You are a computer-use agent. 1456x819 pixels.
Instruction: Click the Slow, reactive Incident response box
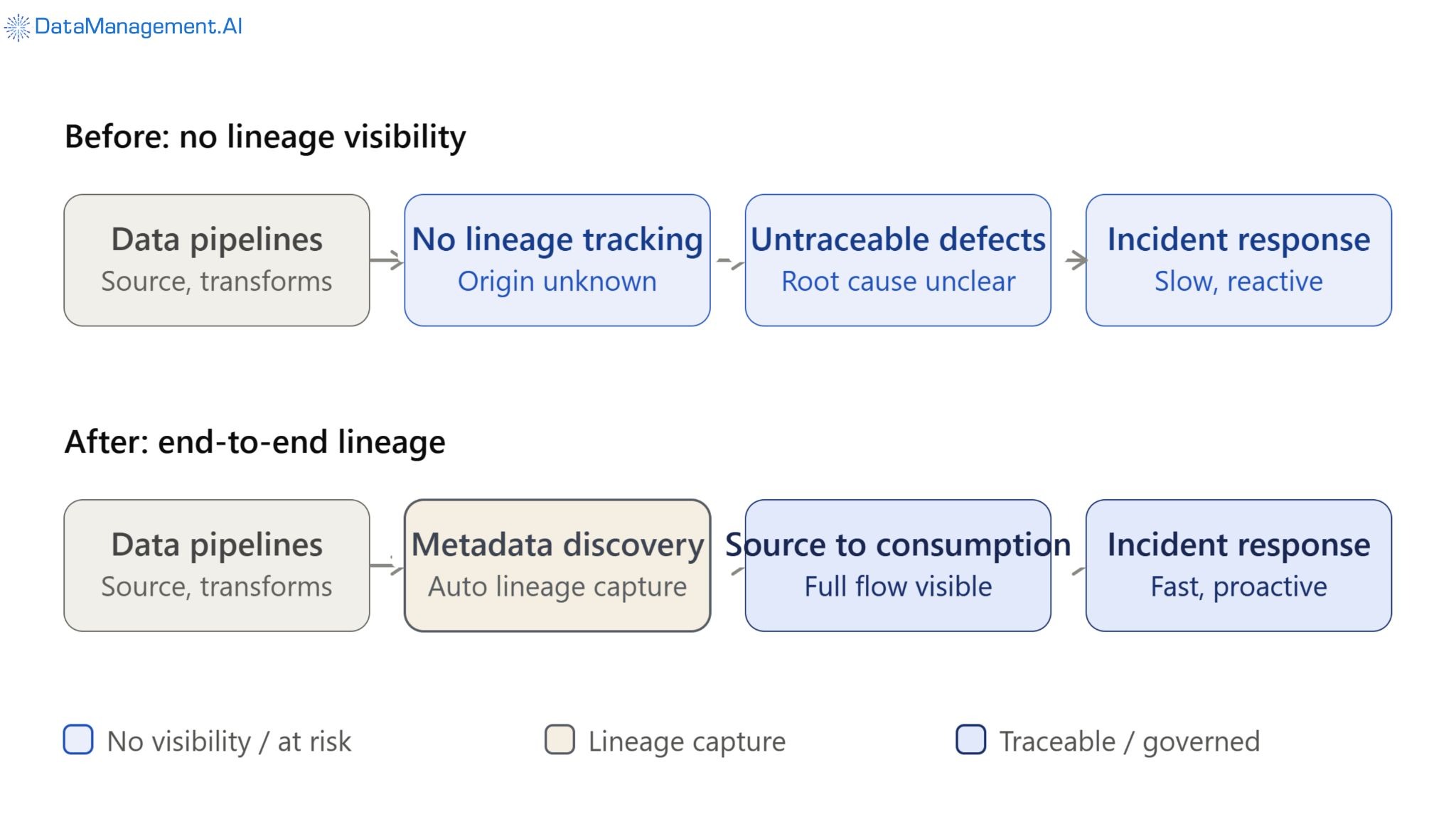coord(1238,260)
